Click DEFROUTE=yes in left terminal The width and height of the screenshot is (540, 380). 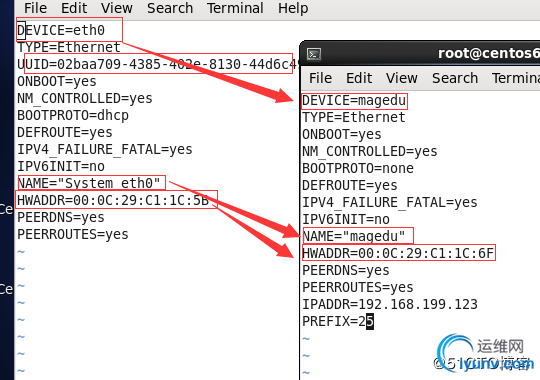point(65,132)
